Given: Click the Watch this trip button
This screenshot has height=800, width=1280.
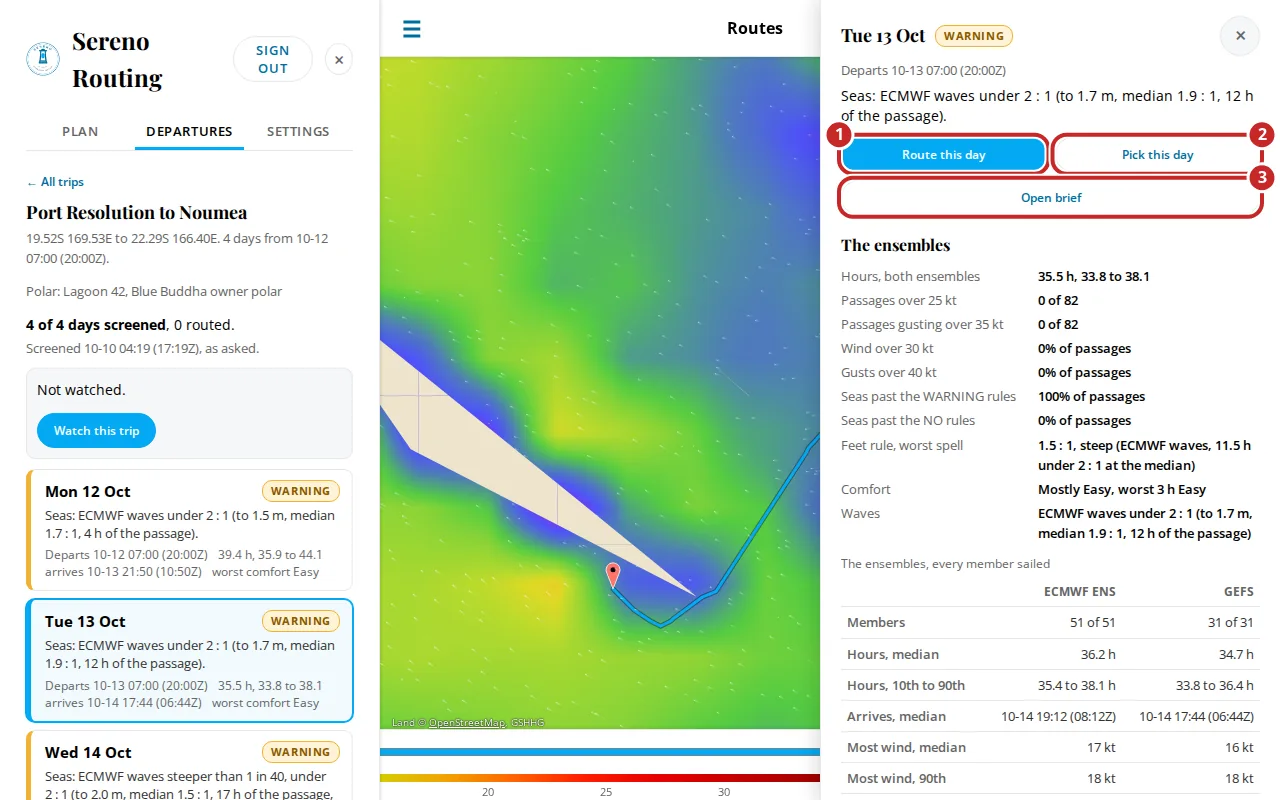Looking at the screenshot, I should click(x=96, y=430).
